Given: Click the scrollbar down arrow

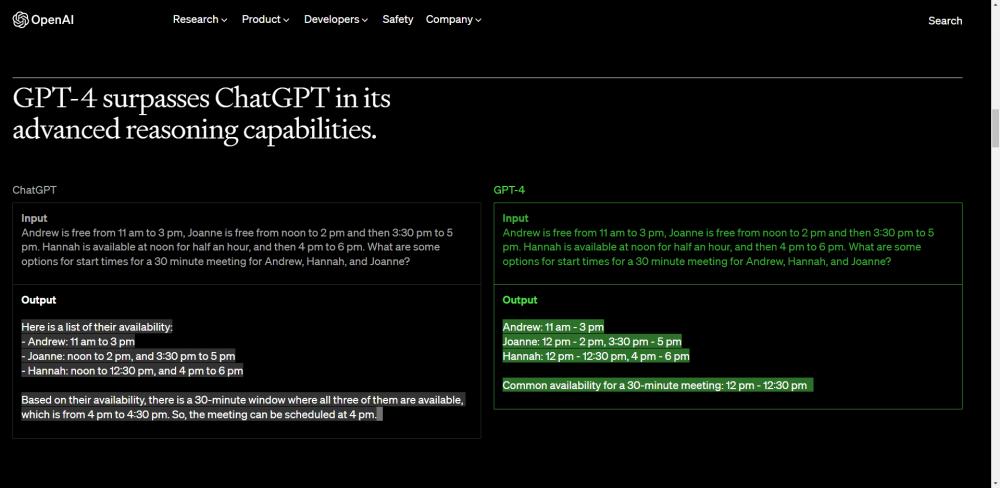Looking at the screenshot, I should pos(994,482).
